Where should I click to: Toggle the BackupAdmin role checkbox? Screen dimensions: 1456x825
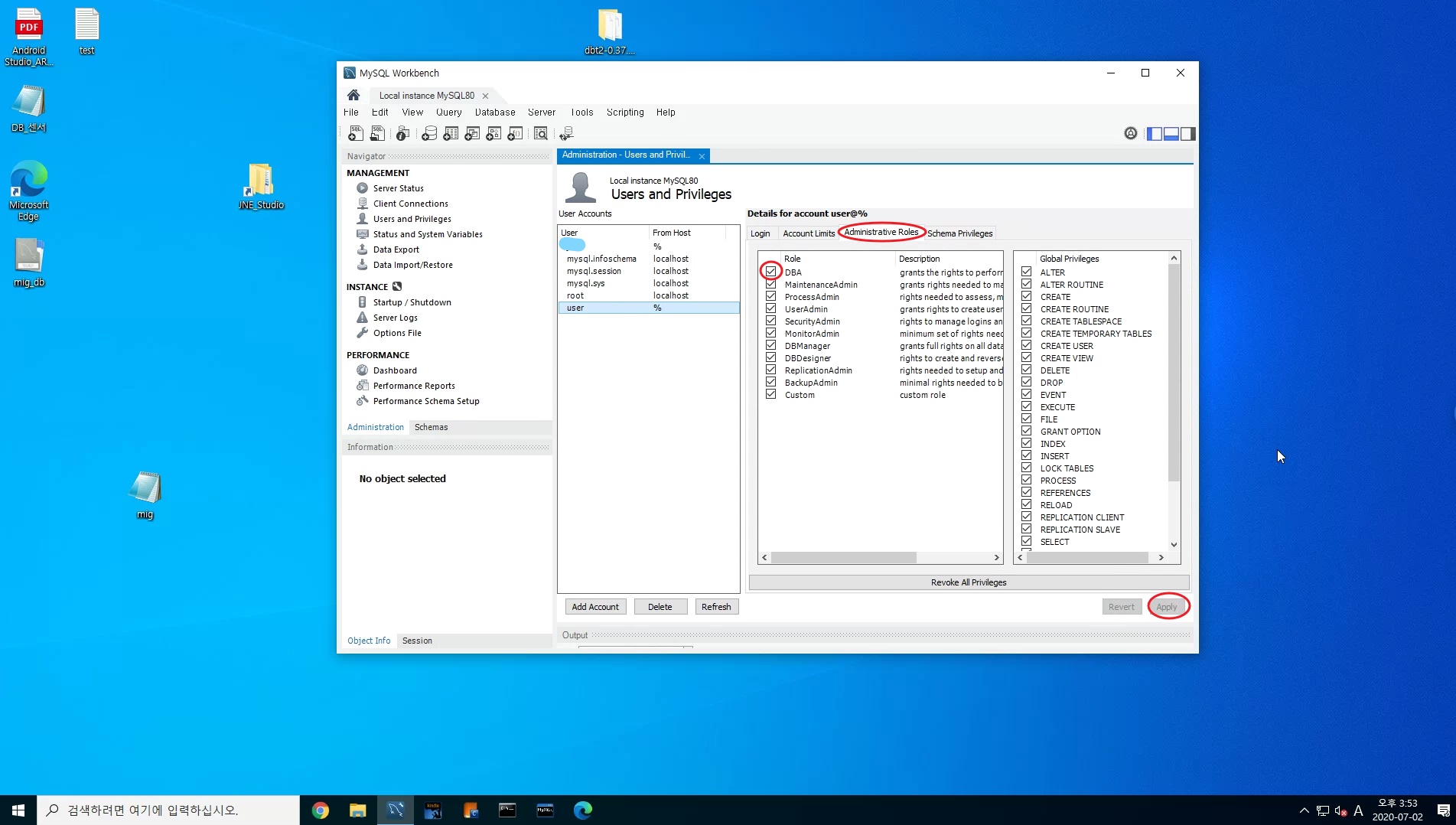point(770,382)
